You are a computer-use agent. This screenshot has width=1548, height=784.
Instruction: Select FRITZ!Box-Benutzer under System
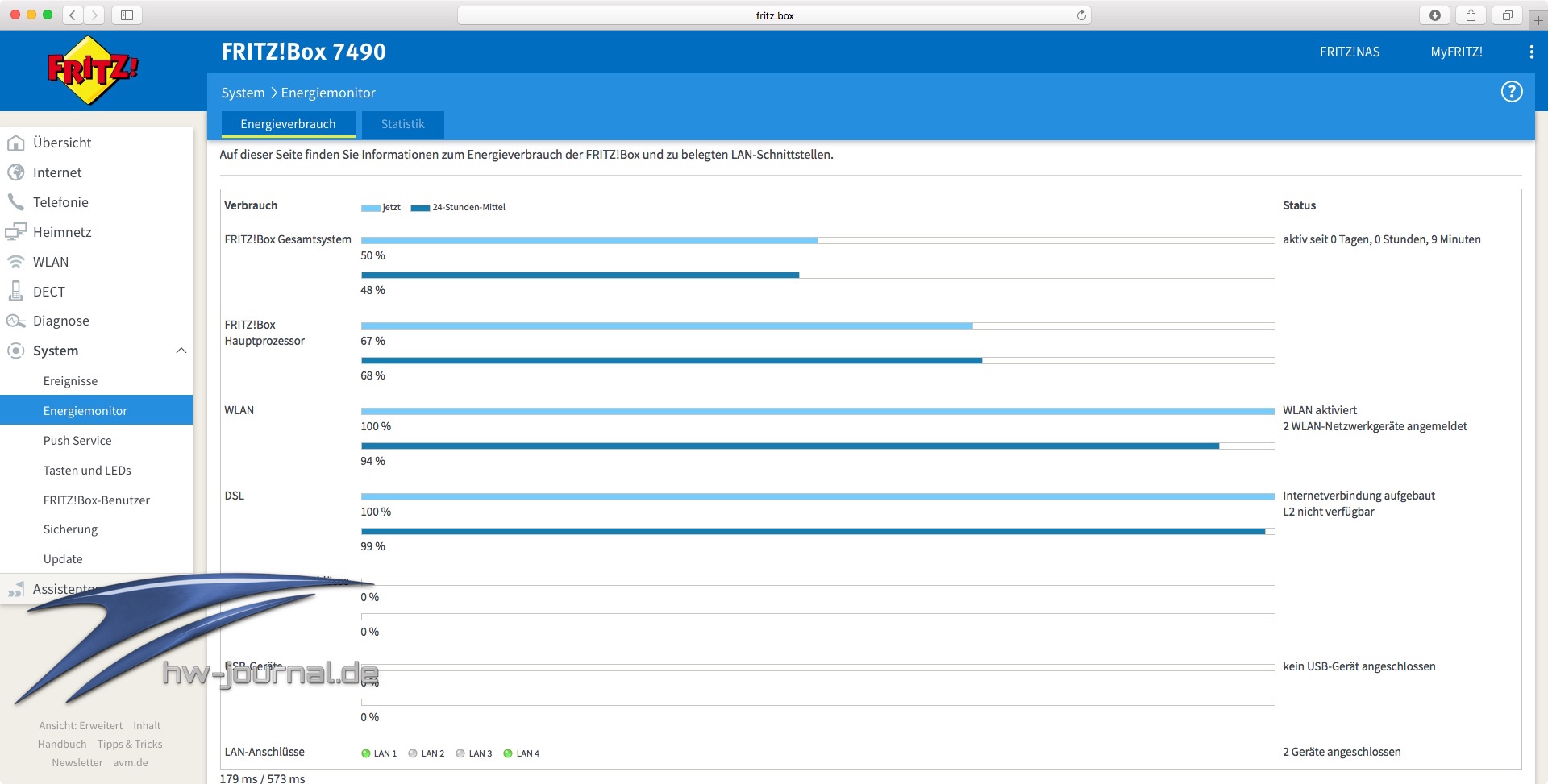click(97, 500)
